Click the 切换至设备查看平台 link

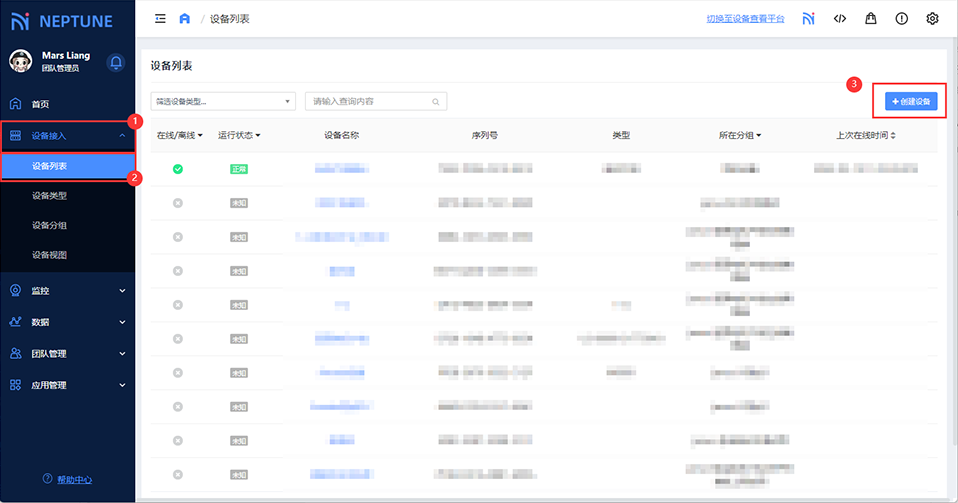745,19
